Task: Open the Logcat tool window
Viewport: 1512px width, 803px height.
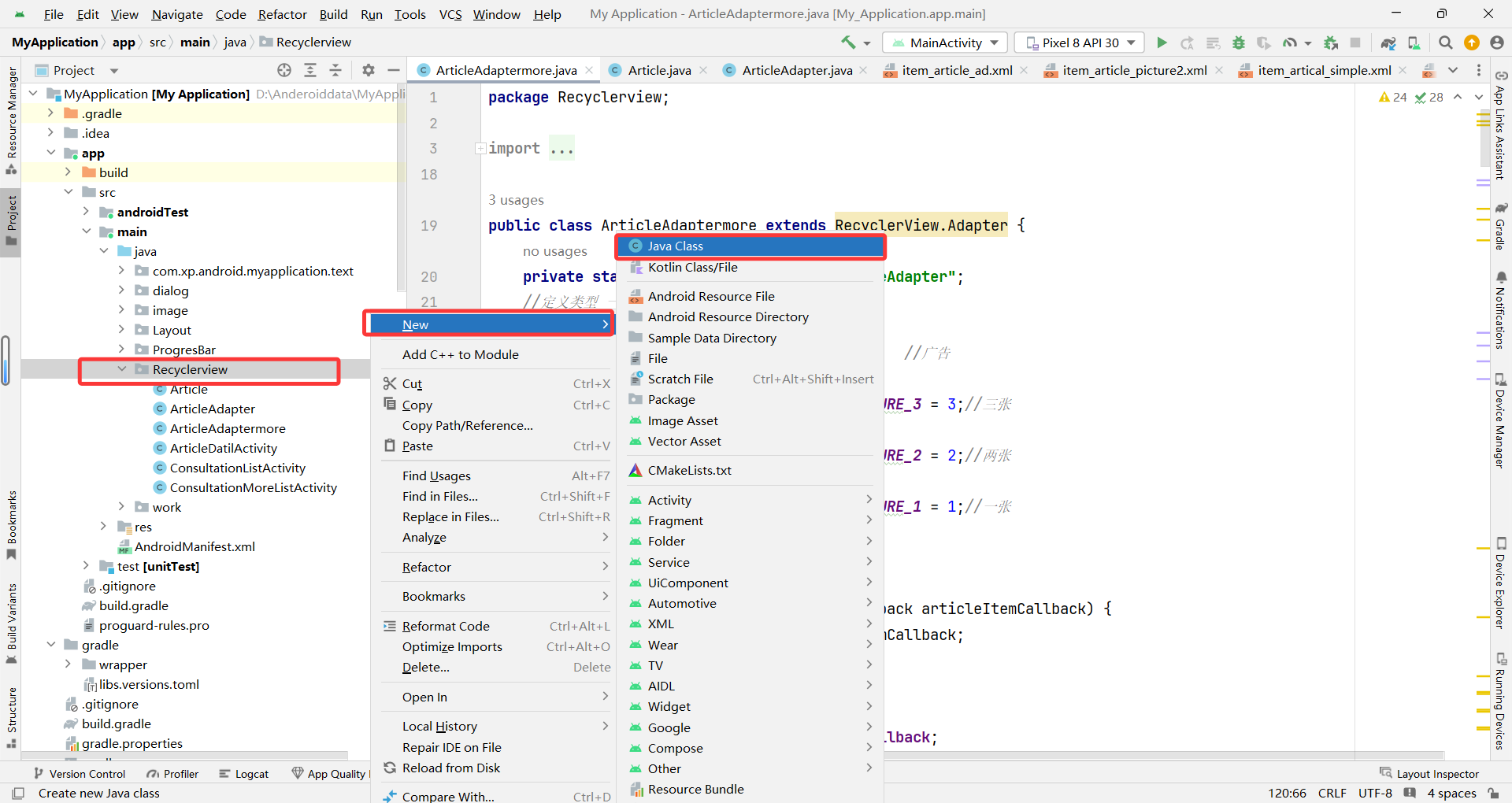Action: coord(244,774)
